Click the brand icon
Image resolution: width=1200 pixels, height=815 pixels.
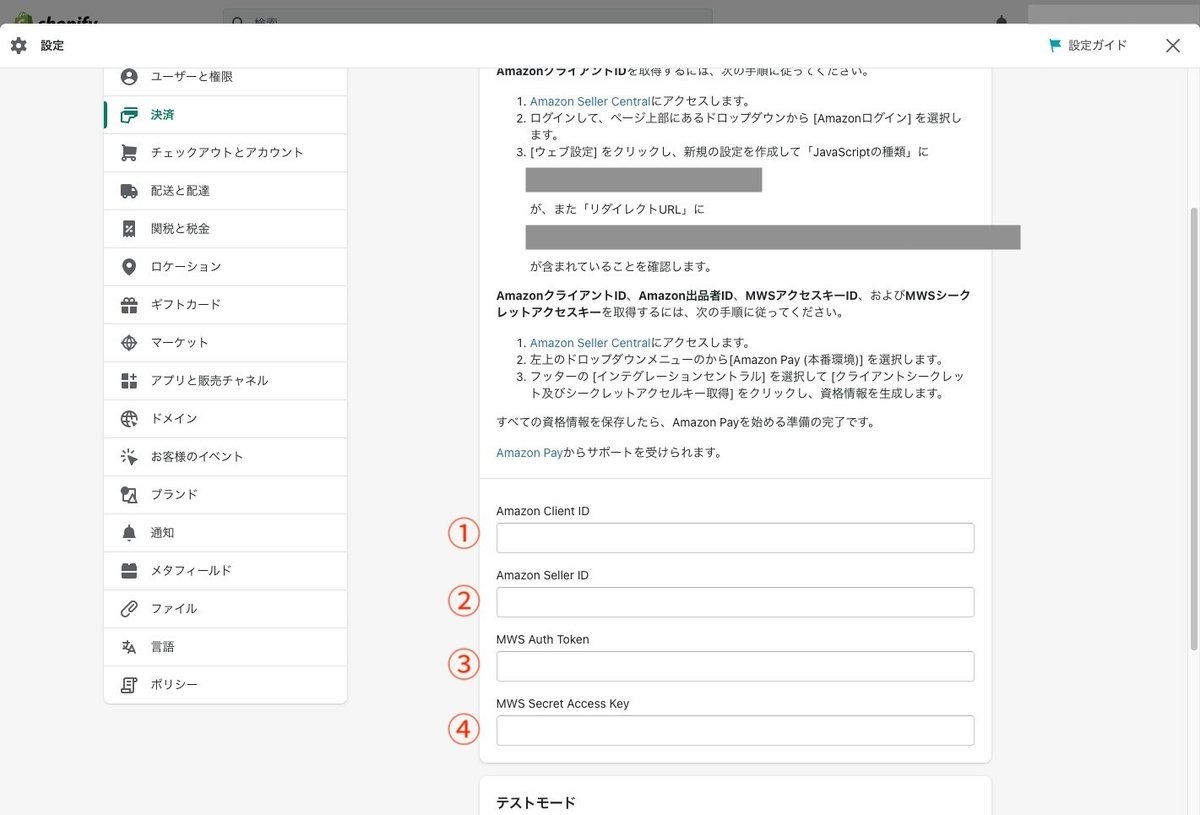click(129, 495)
